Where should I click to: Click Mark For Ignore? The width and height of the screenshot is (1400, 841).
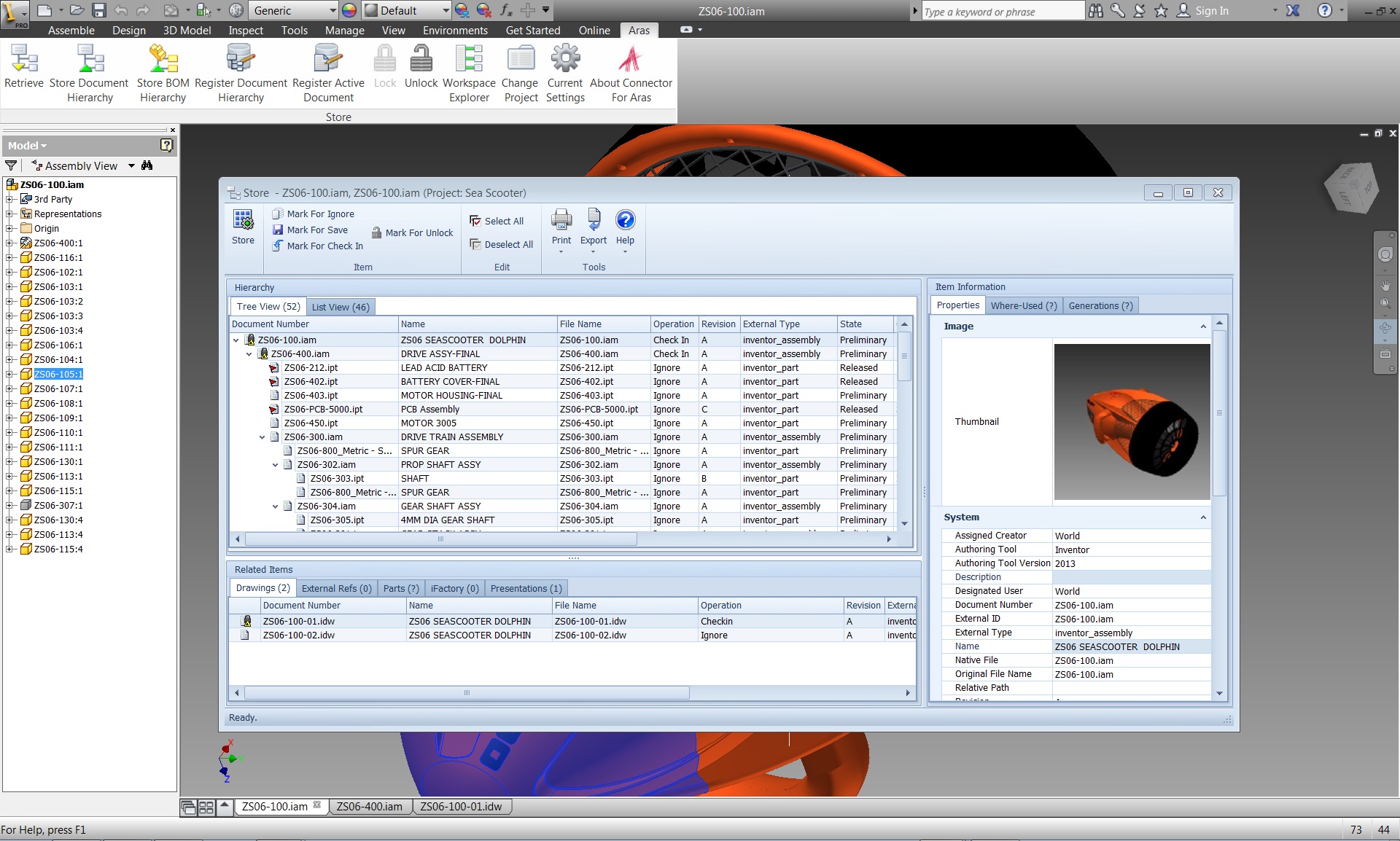pyautogui.click(x=314, y=214)
